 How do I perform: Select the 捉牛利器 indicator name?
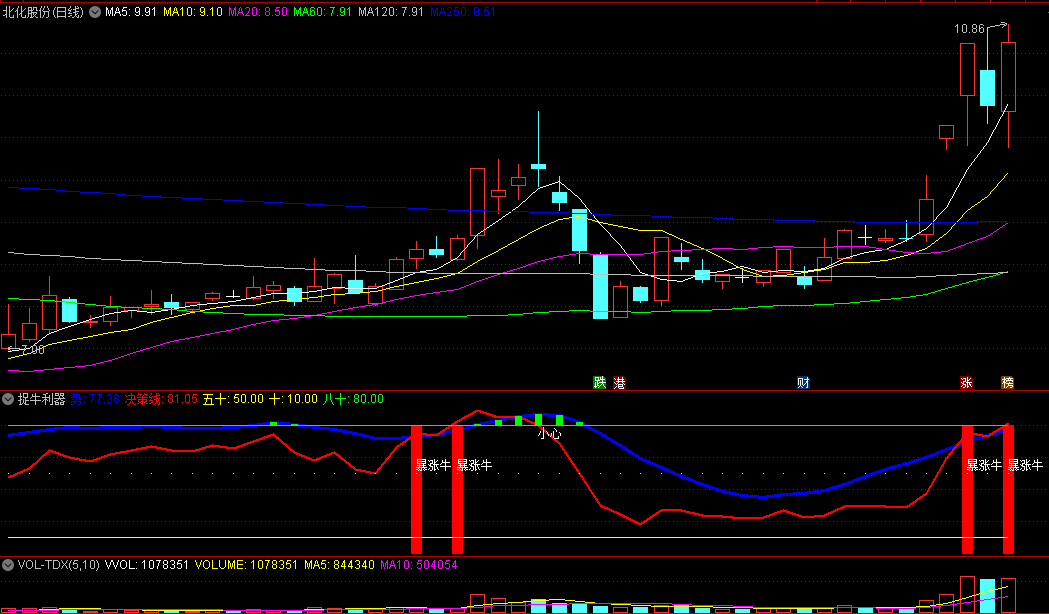(42, 399)
